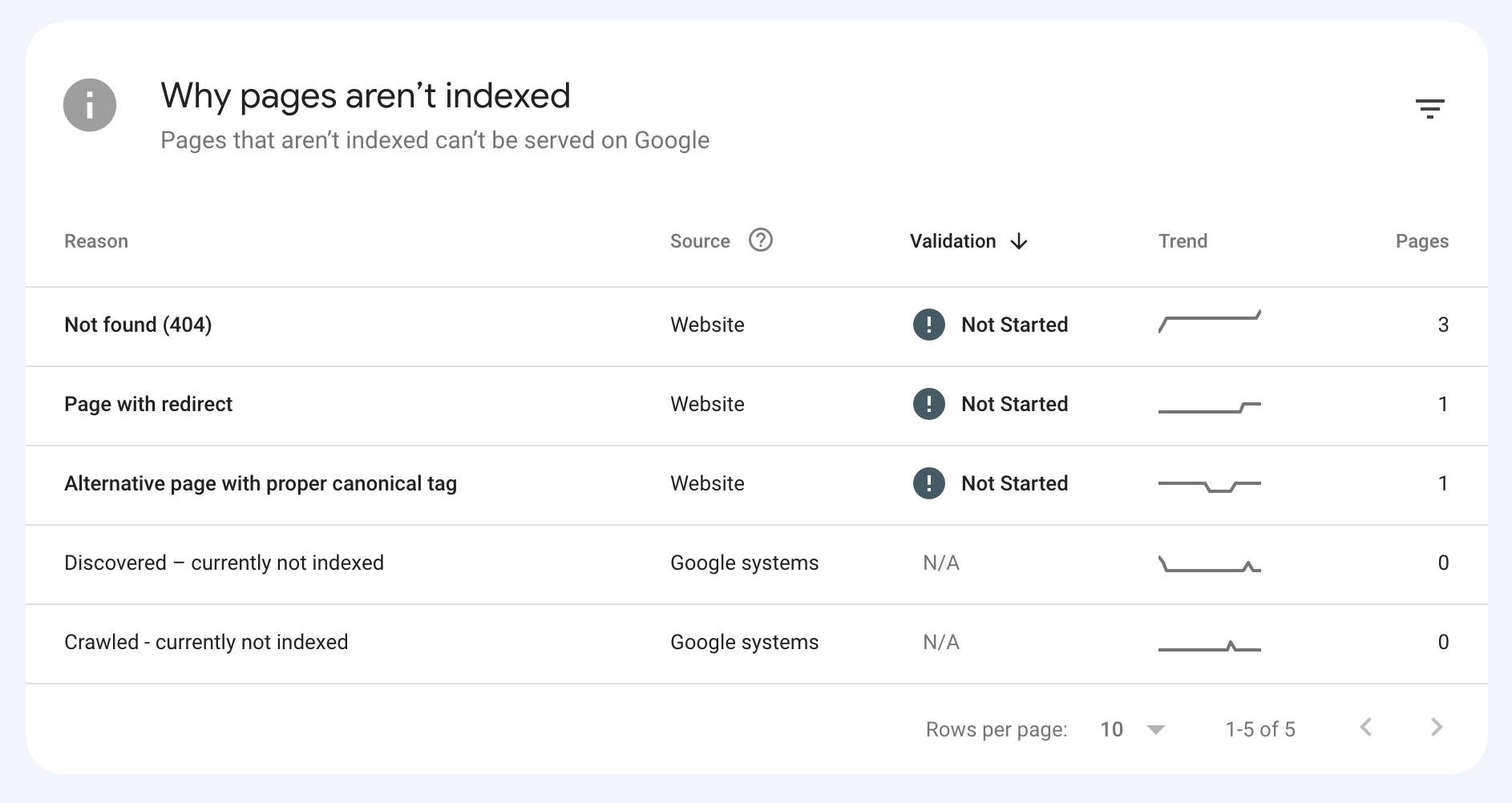Viewport: 1512px width, 803px height.
Task: Click Website source in Alternative page row
Action: (707, 483)
